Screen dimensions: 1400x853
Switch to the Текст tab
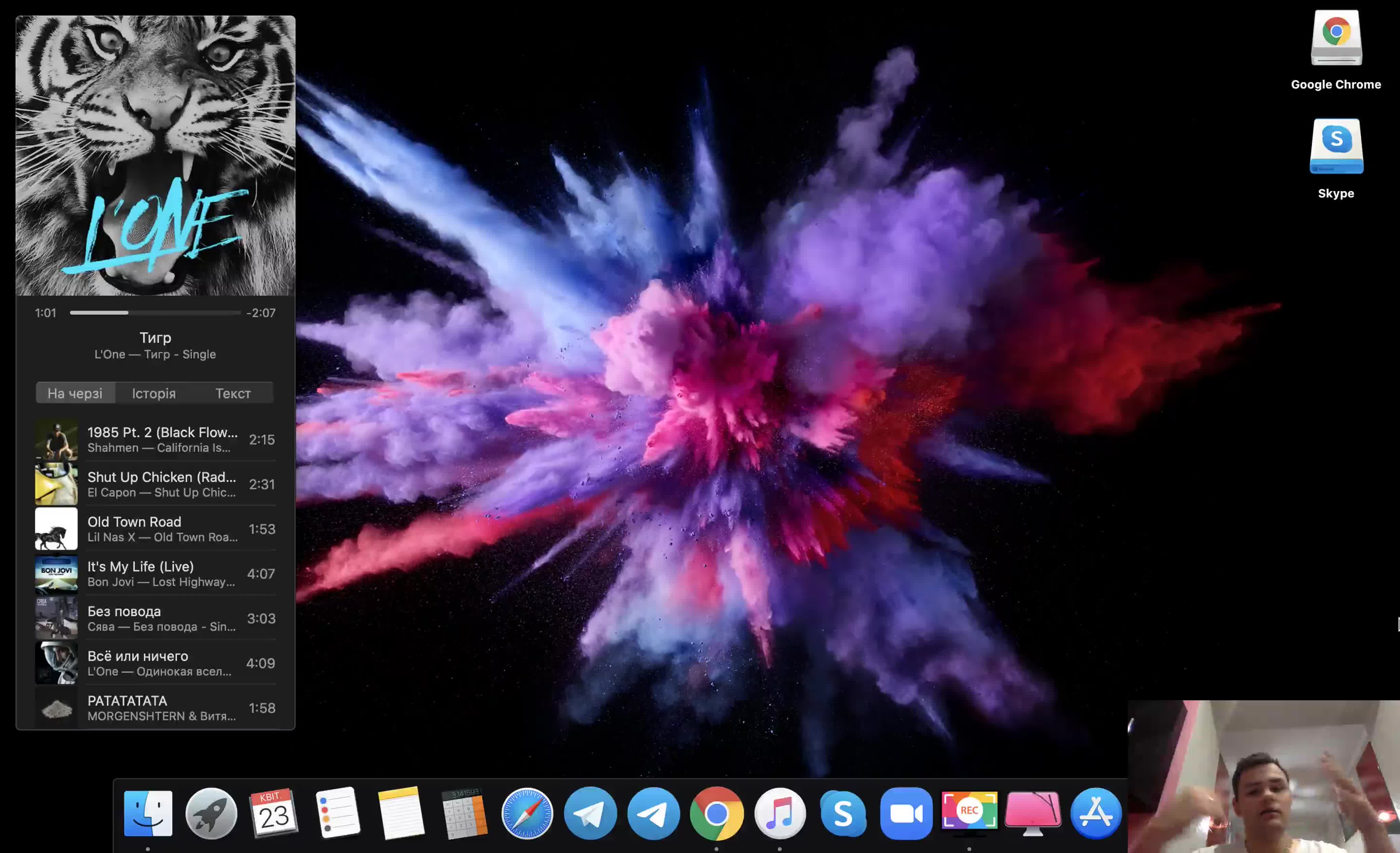coord(233,393)
